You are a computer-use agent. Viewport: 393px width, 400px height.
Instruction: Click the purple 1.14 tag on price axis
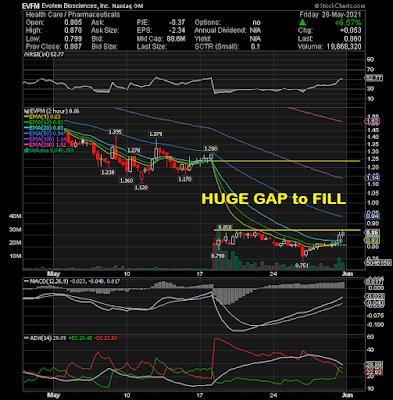coord(373,178)
